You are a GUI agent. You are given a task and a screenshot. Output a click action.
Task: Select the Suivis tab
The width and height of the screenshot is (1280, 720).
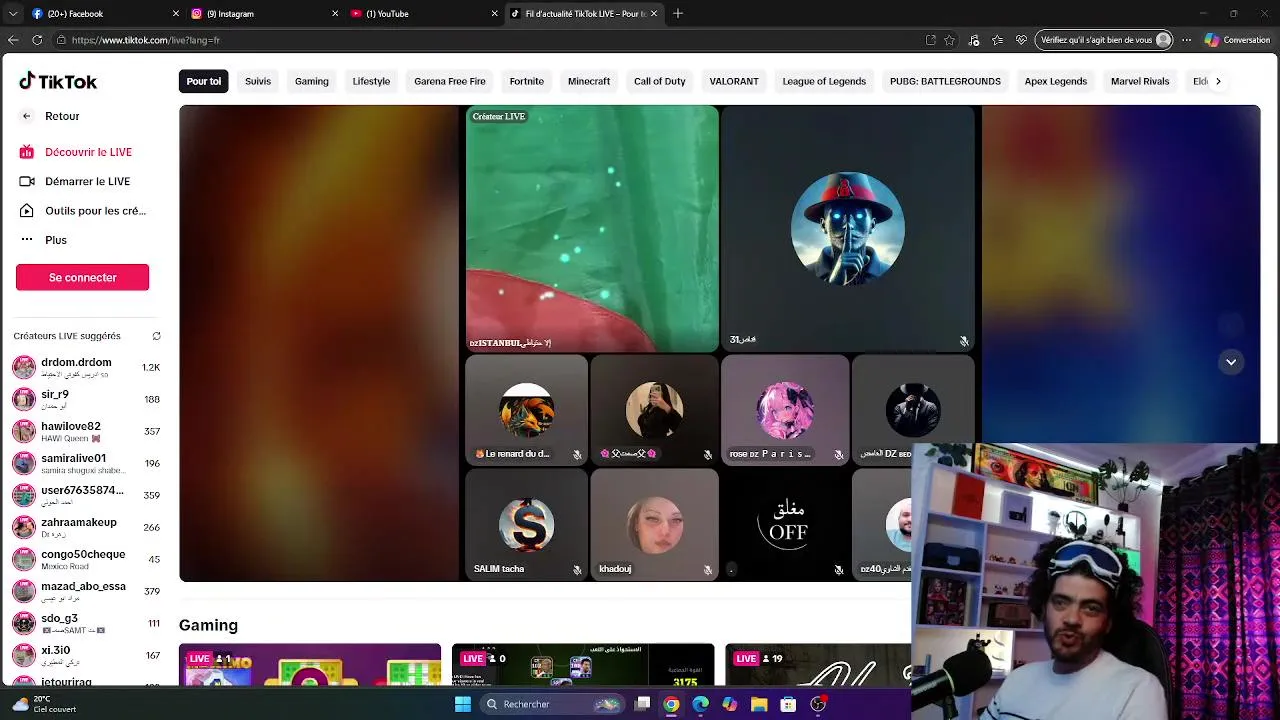pyautogui.click(x=258, y=81)
